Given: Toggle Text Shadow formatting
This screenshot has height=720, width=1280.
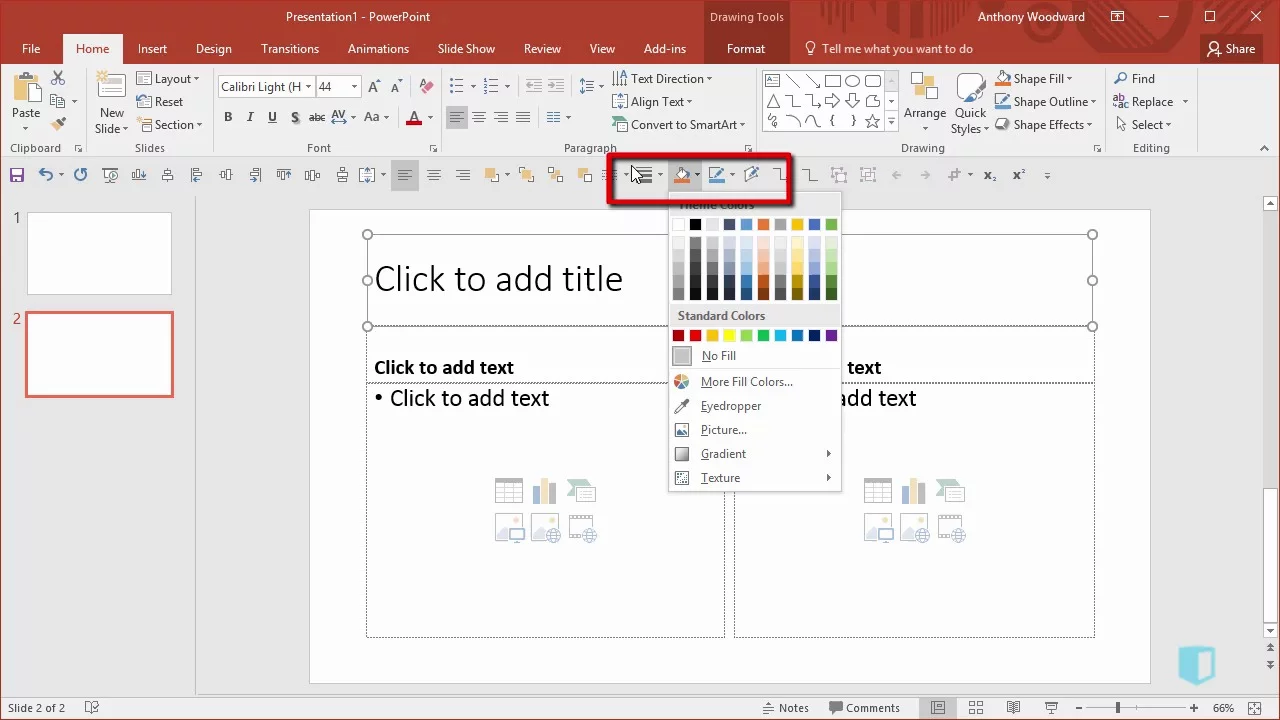Looking at the screenshot, I should [x=295, y=118].
